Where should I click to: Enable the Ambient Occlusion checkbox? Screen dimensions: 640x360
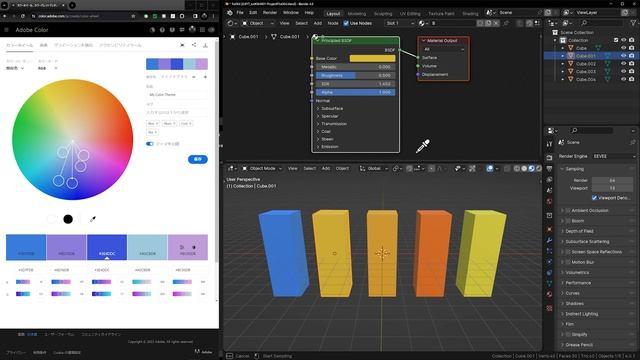click(x=568, y=211)
